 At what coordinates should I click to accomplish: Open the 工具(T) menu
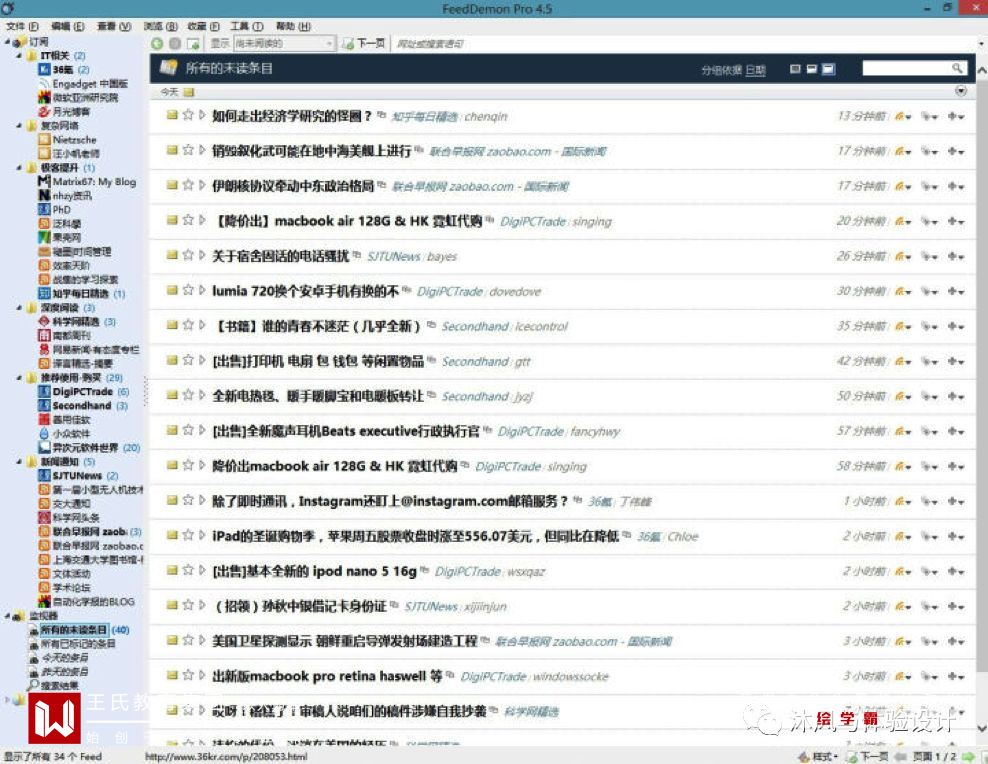[x=246, y=26]
